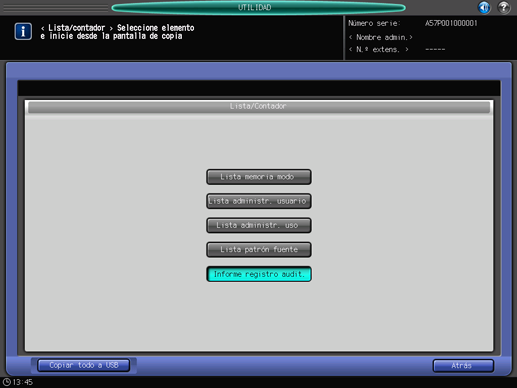The image size is (517, 388).
Task: Click the clock icon beside 13:45
Action: pyautogui.click(x=7, y=382)
